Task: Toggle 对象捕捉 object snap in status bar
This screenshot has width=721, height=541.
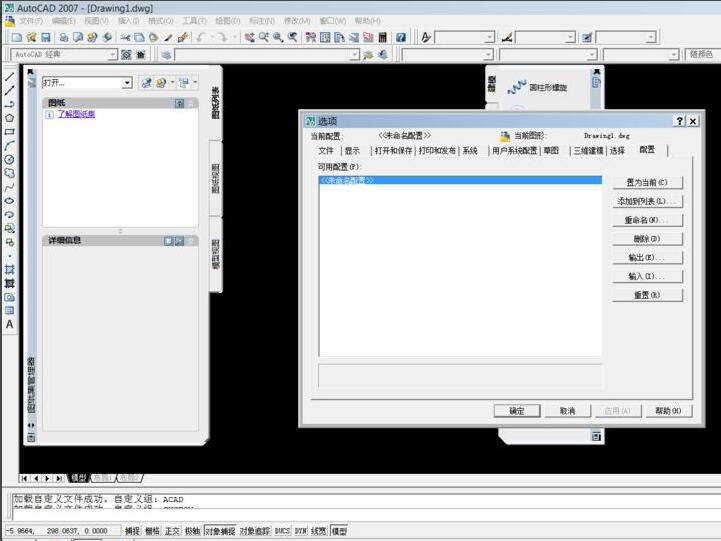Action: tap(220, 531)
